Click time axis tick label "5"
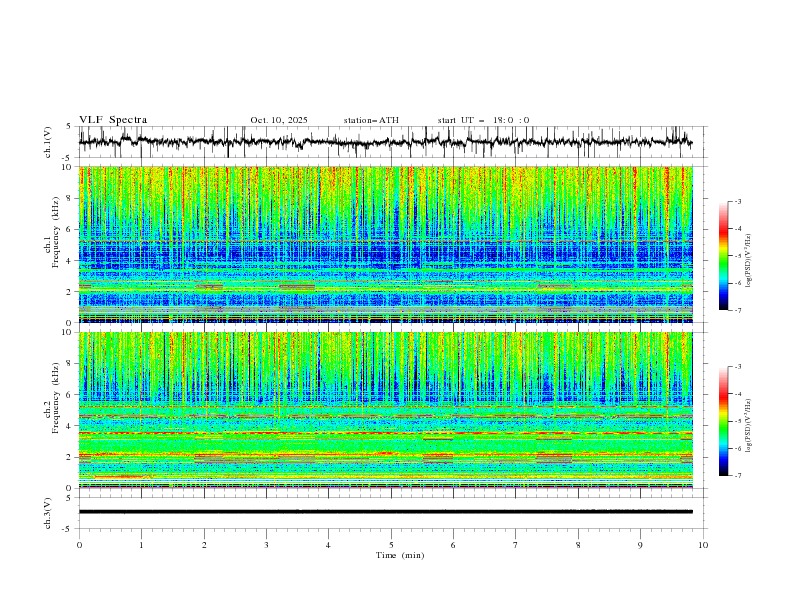 click(391, 545)
